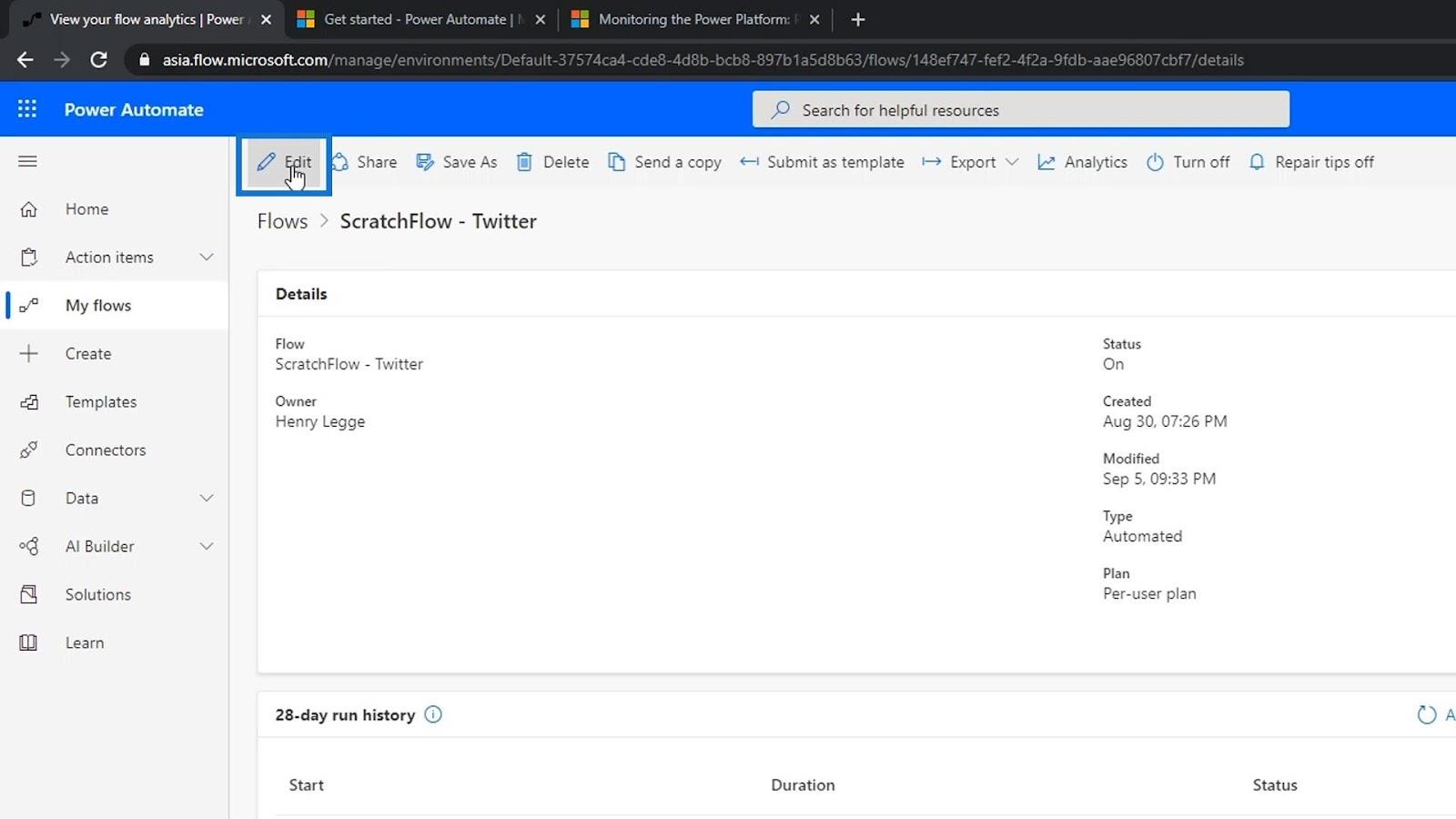Click the Search for helpful resources field
Image resolution: width=1456 pixels, height=819 pixels.
1020,110
